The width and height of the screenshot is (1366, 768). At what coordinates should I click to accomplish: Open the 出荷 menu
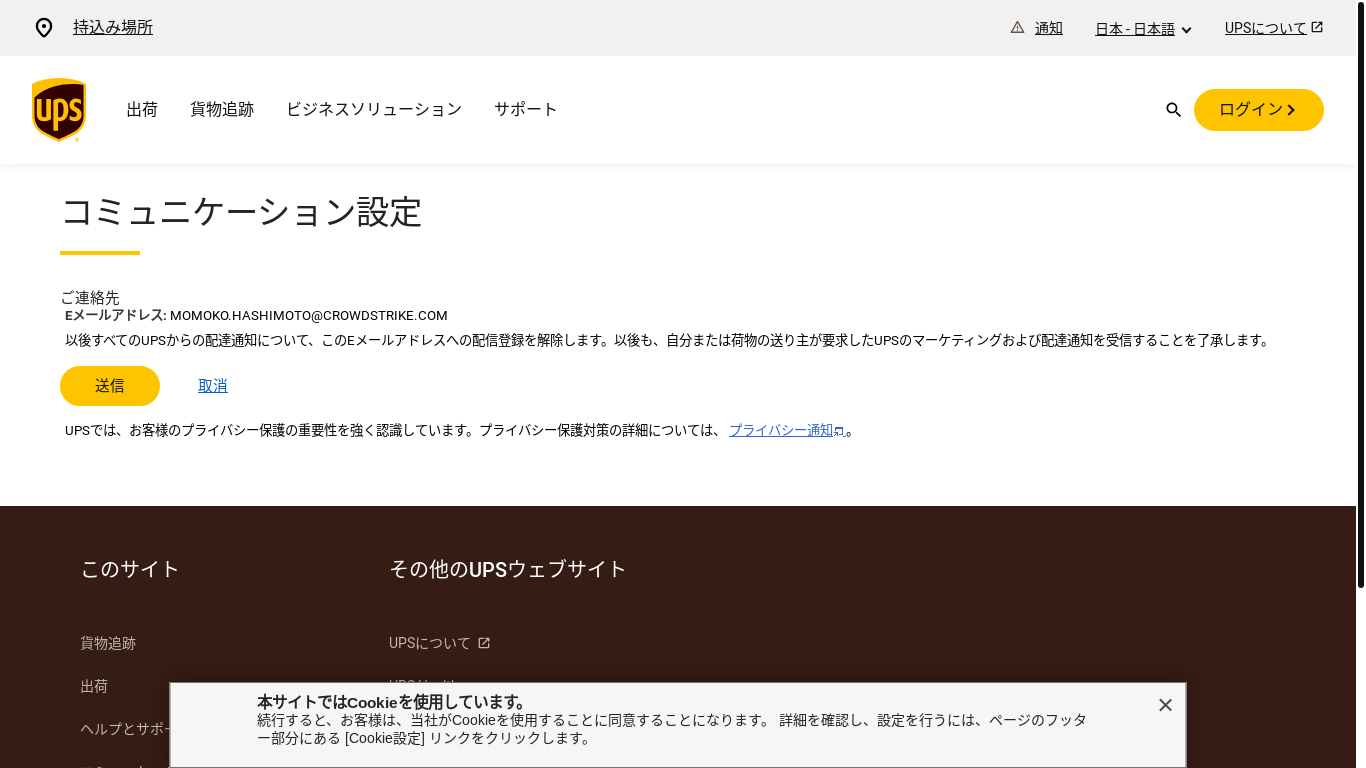tap(142, 110)
